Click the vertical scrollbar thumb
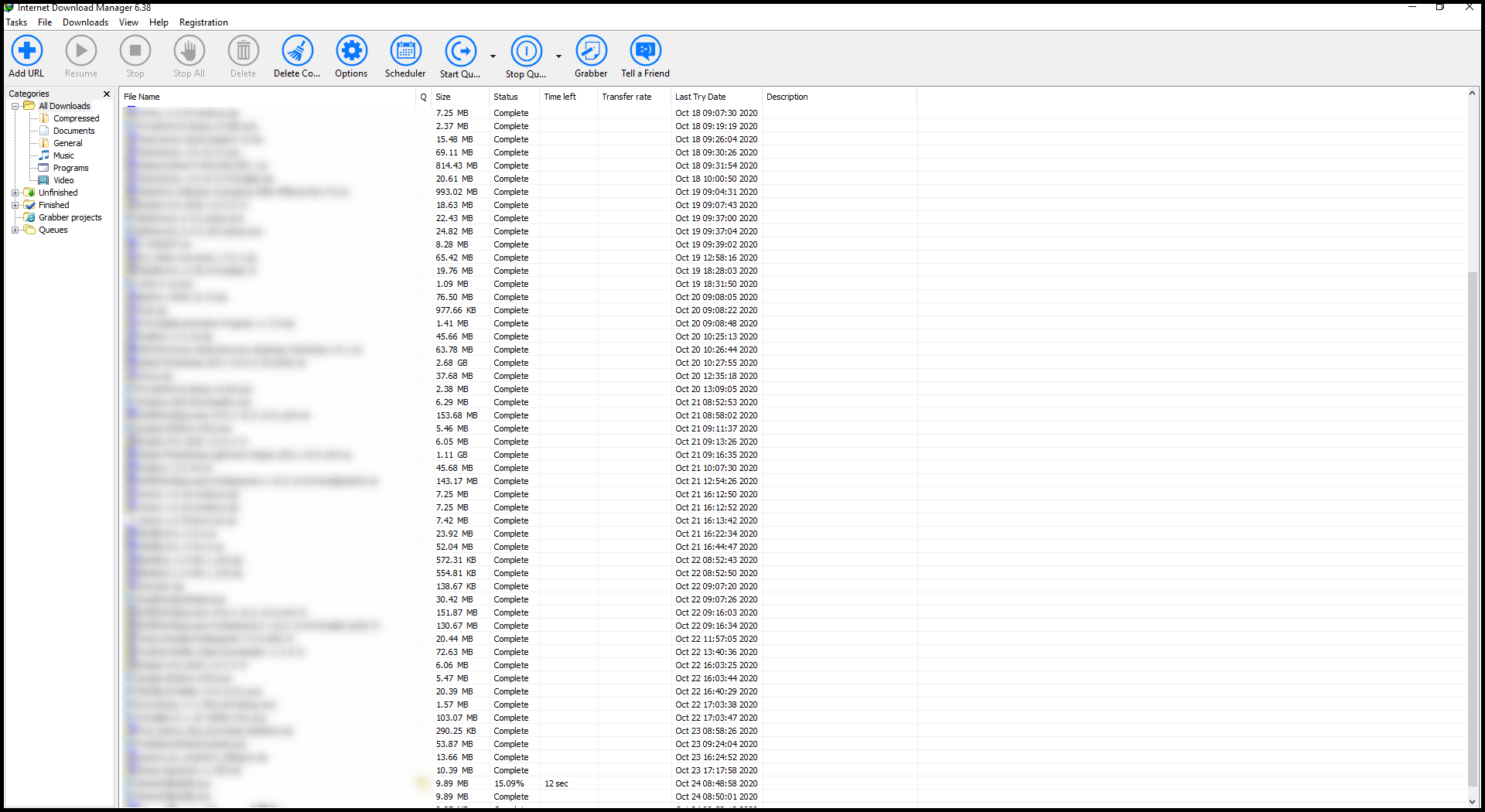 (x=1472, y=527)
